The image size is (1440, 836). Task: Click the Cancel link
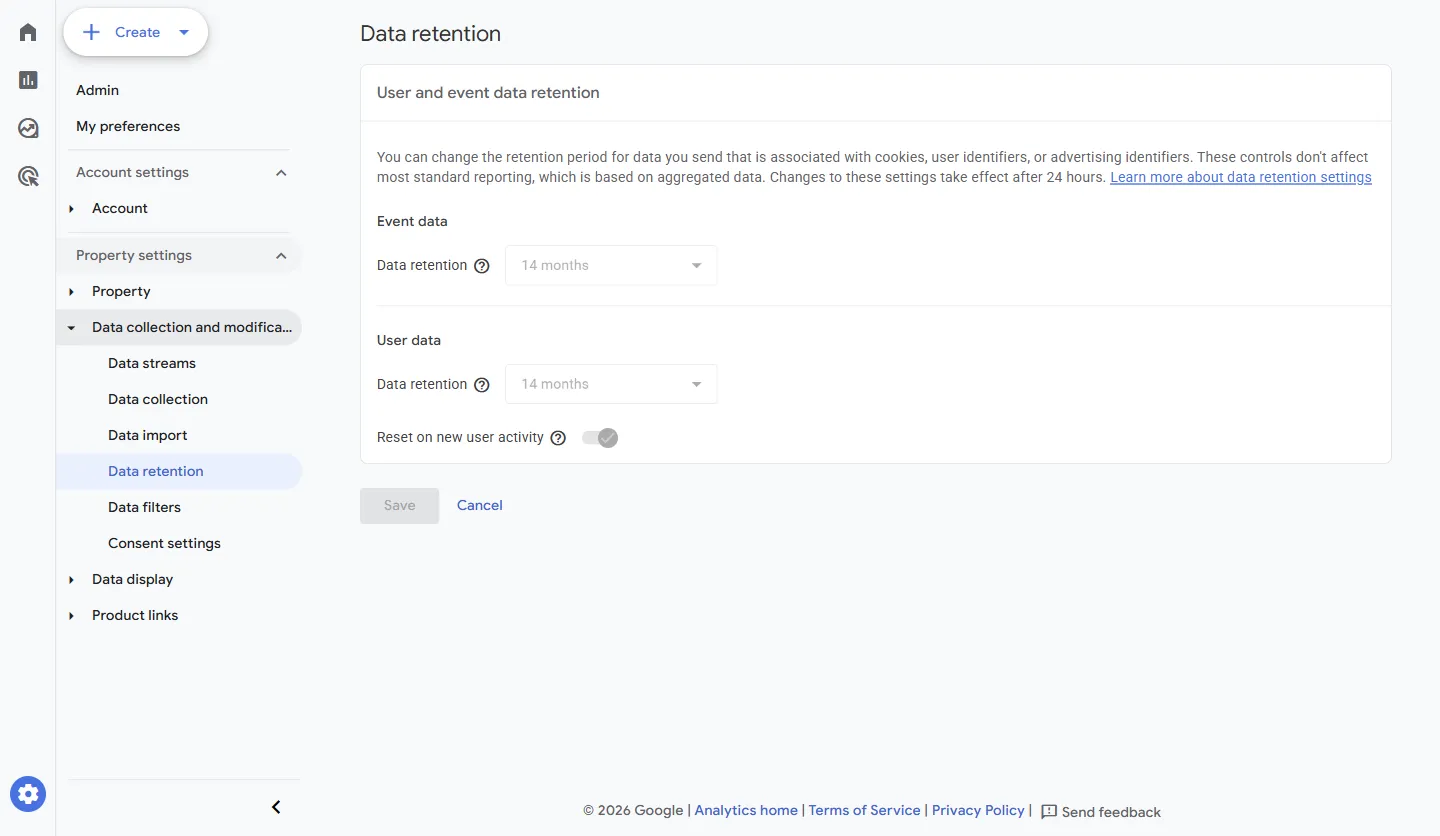click(x=480, y=505)
